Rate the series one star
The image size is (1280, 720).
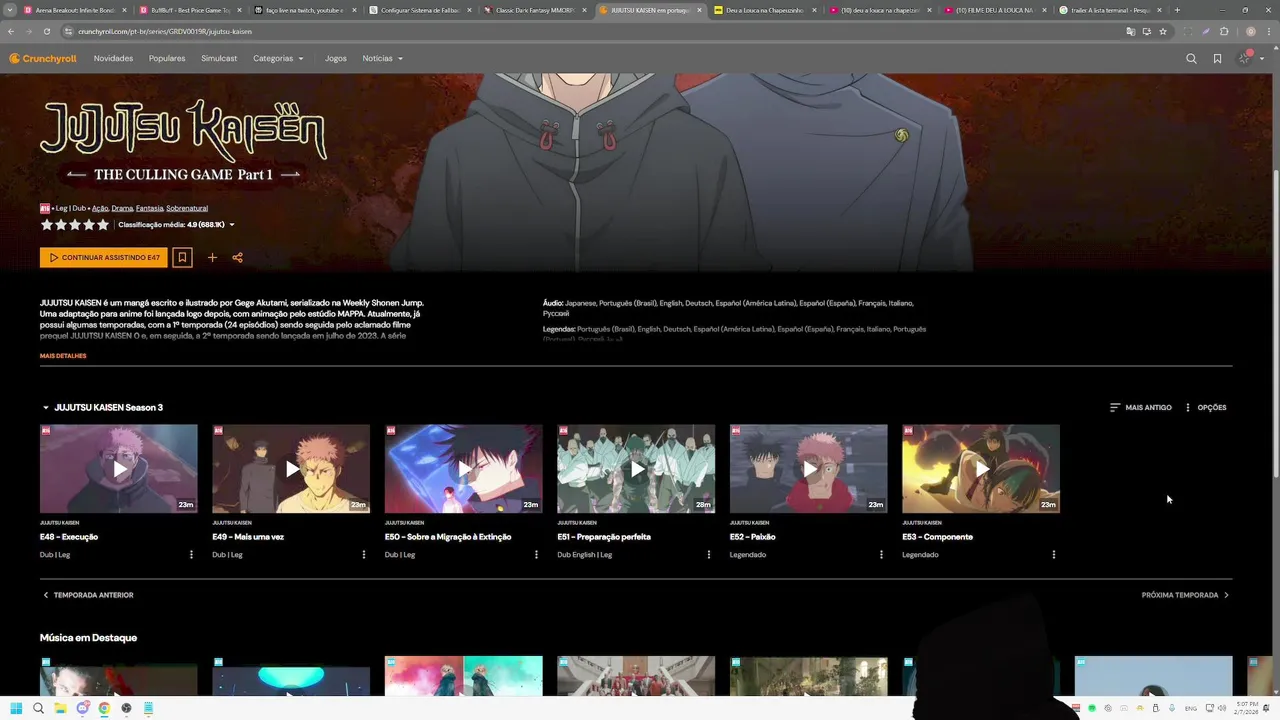point(47,225)
